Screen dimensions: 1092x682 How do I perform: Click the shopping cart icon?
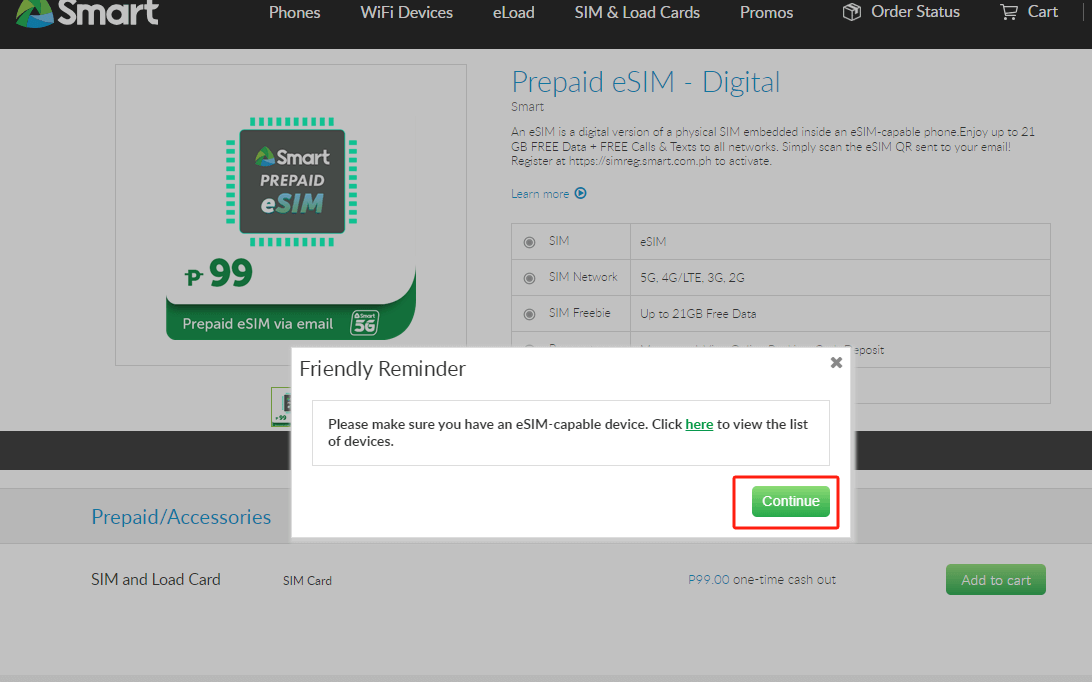point(1009,12)
